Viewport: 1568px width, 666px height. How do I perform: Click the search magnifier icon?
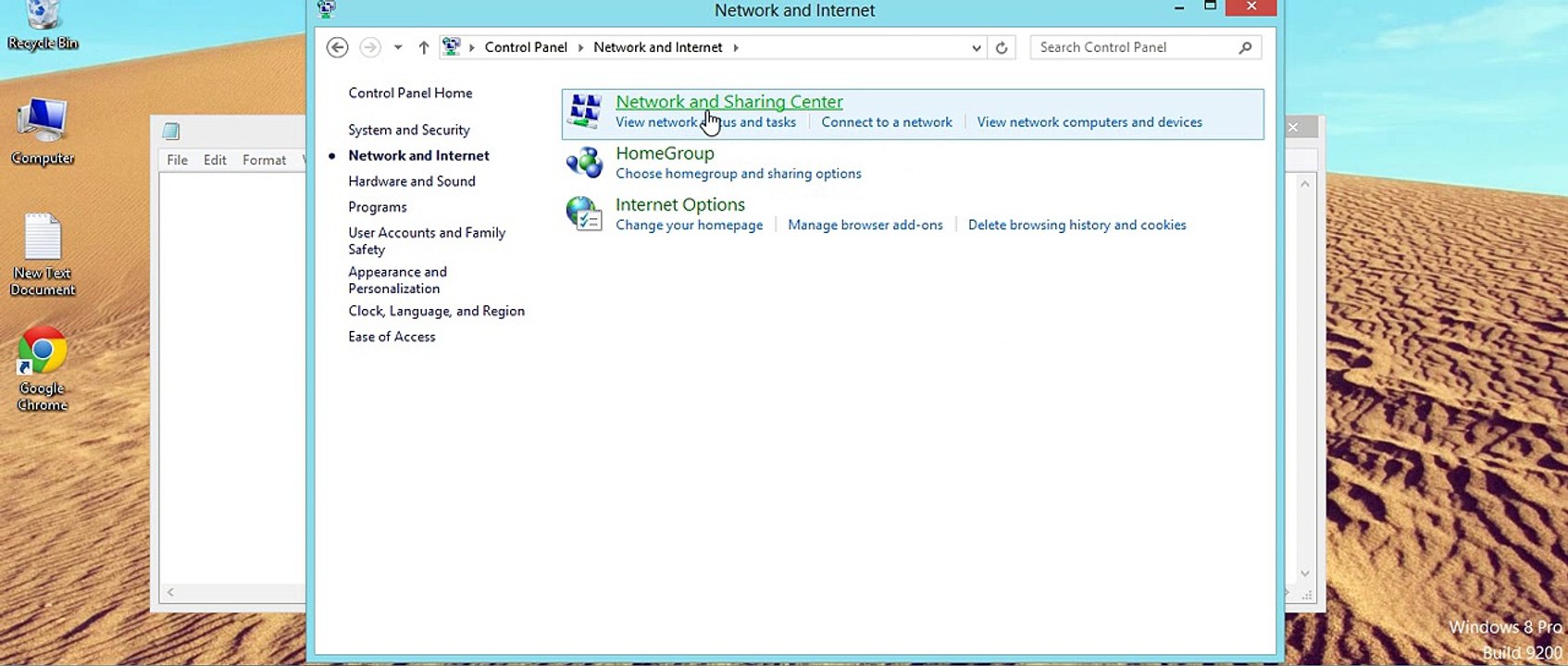[1246, 47]
